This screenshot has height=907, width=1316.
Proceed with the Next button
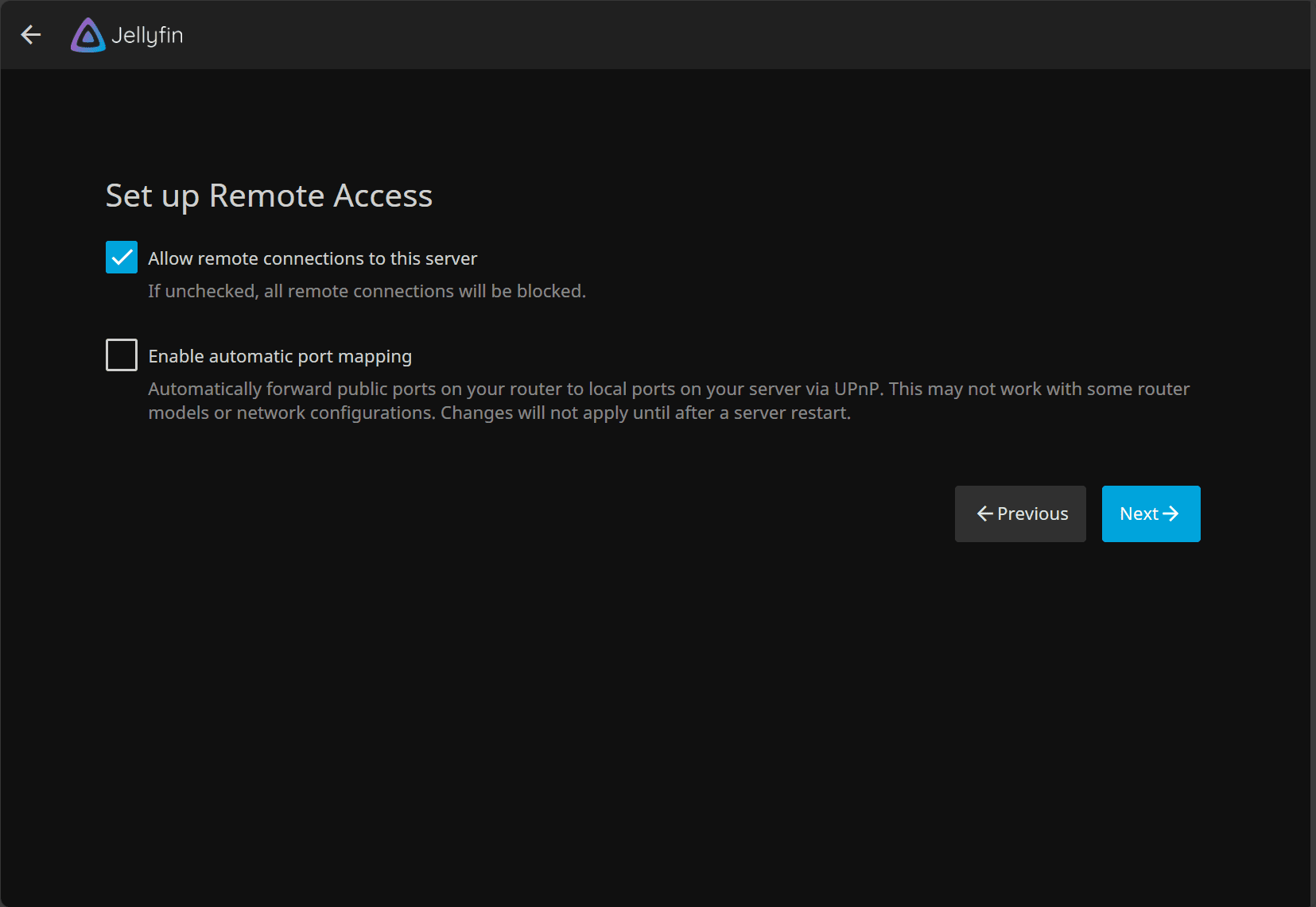[1151, 514]
